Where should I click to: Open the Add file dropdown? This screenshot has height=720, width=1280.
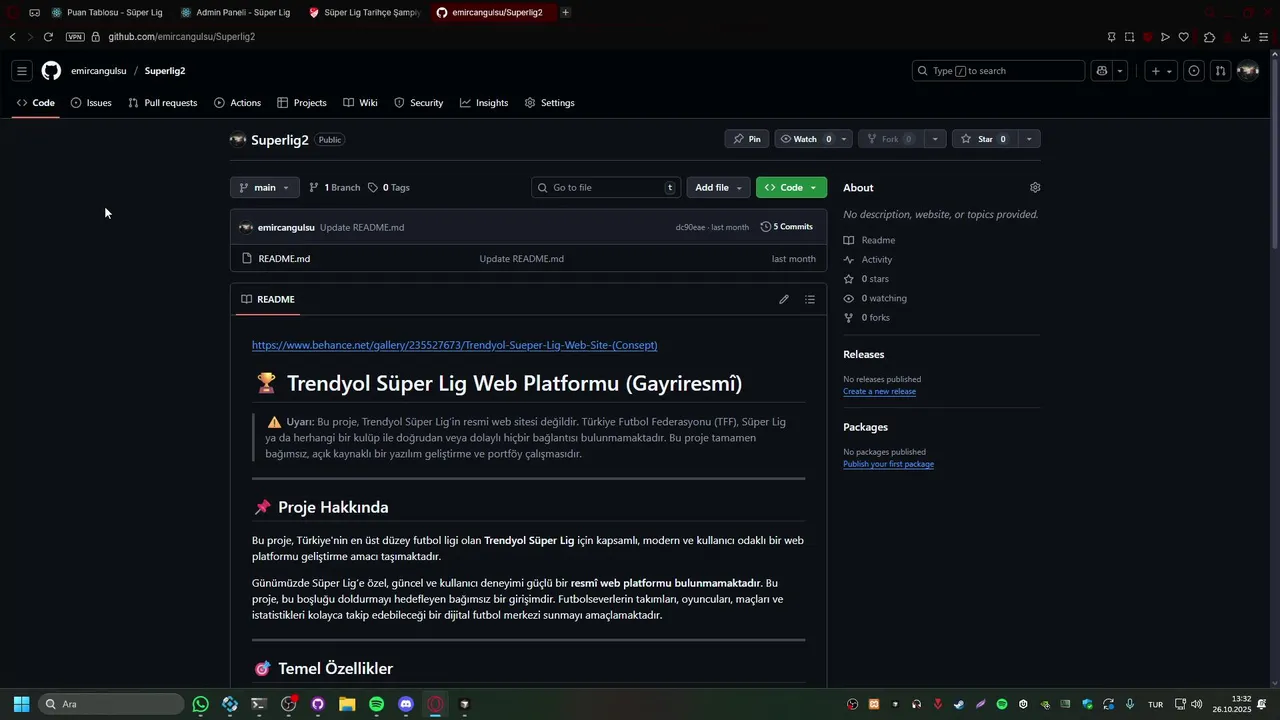tap(718, 187)
